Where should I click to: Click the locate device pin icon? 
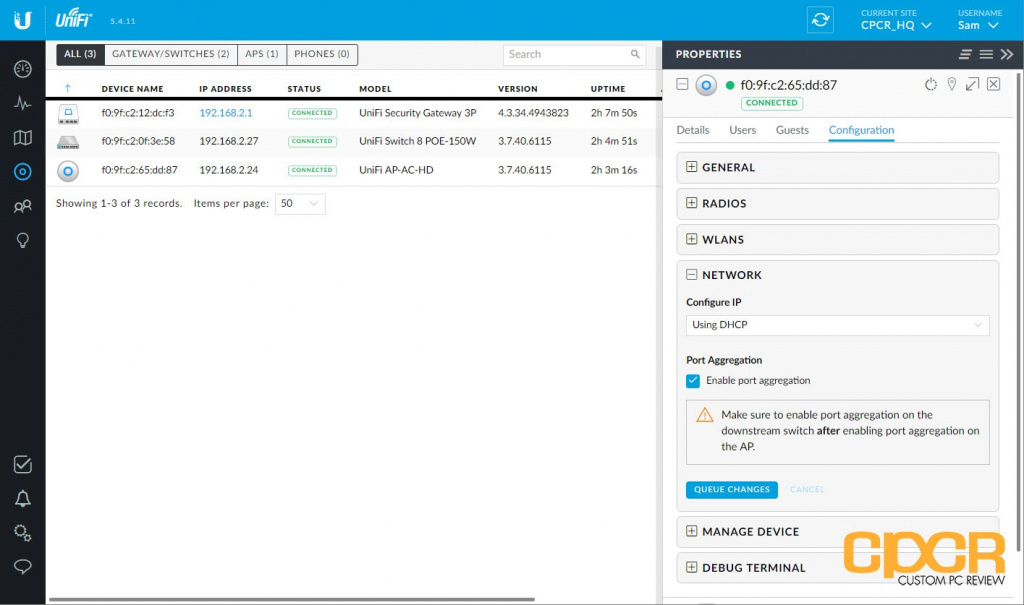click(x=952, y=85)
